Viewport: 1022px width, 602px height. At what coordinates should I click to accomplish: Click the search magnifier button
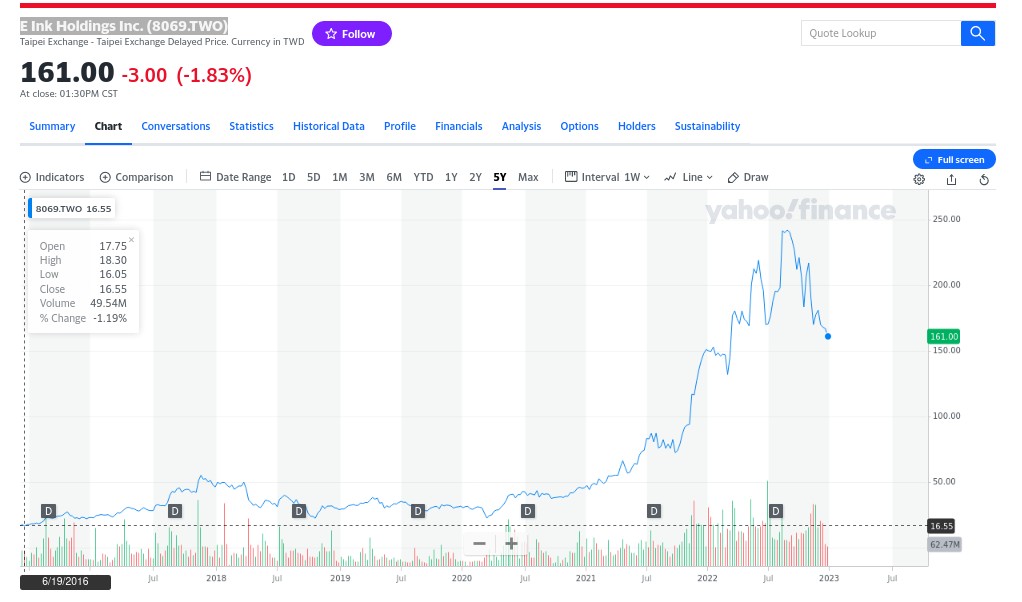coord(977,33)
